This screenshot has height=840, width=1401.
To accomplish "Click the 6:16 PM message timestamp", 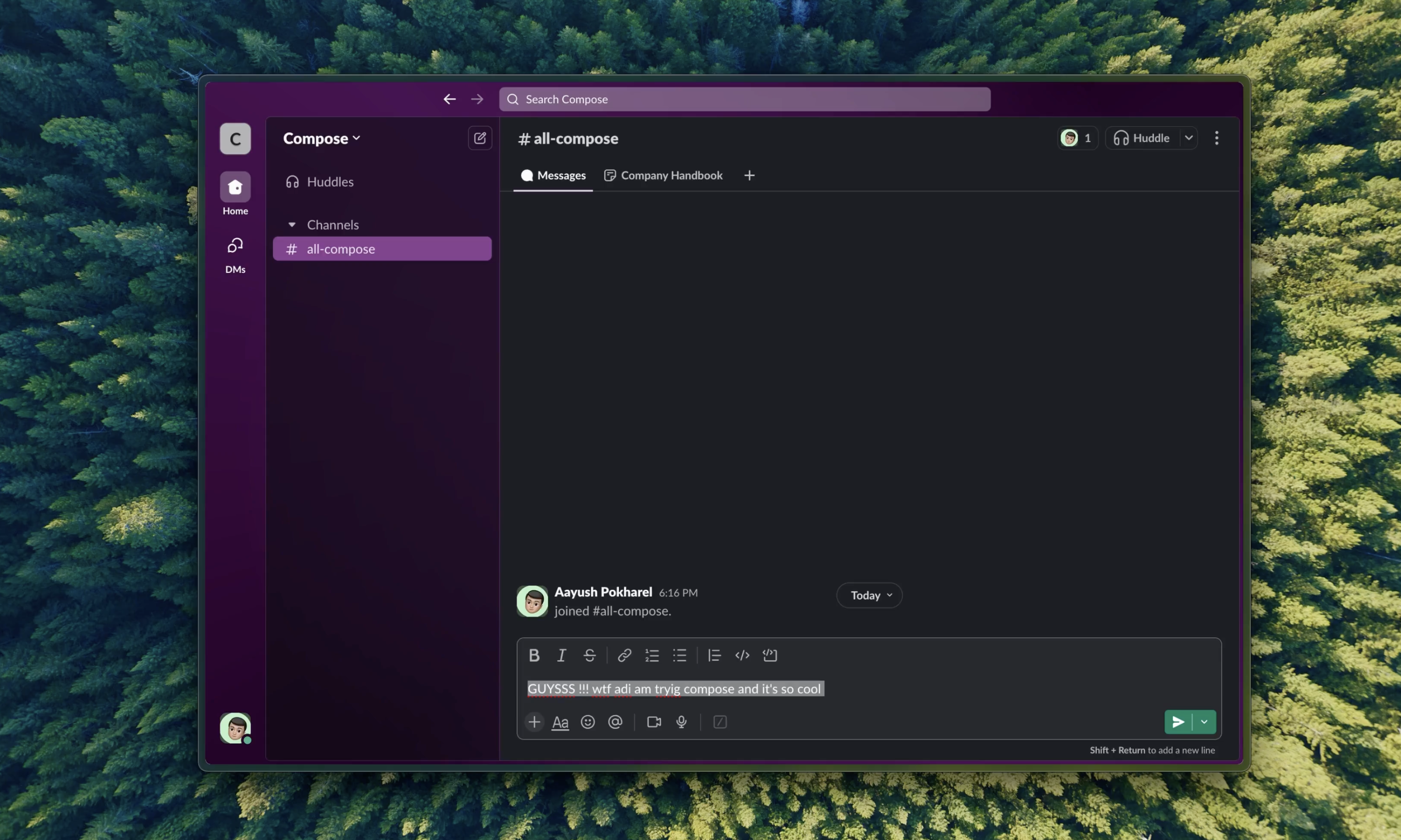I will [678, 593].
